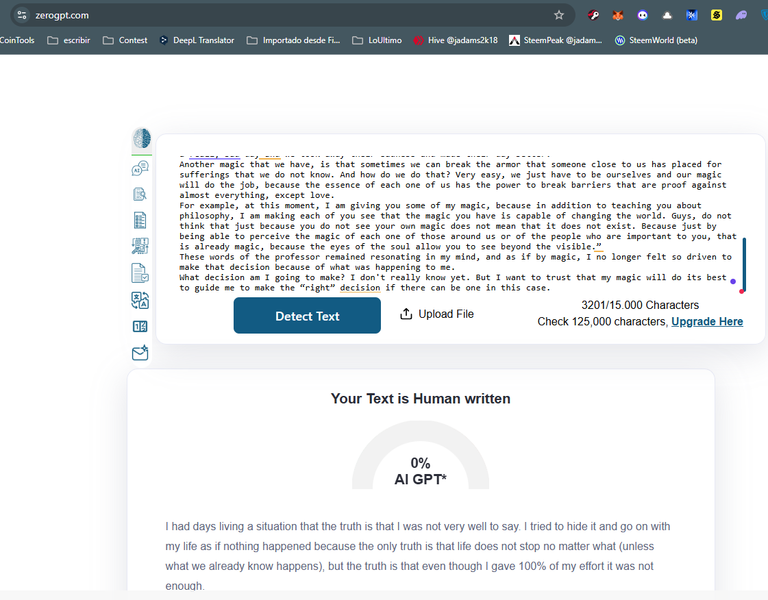Open the AI email envelope icon in sidebar
This screenshot has height=600, width=768.
click(140, 353)
